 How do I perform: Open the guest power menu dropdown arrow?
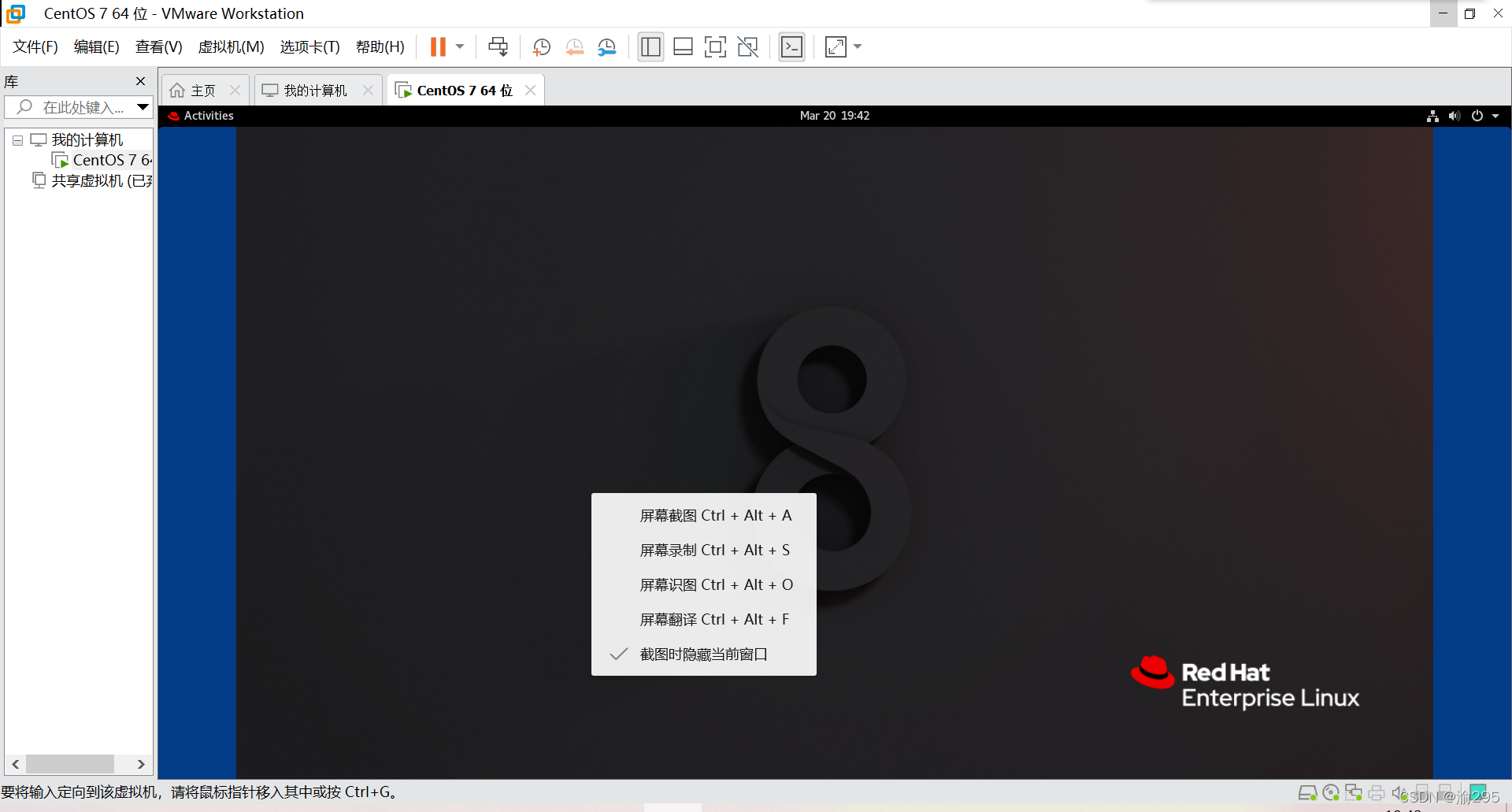1495,116
